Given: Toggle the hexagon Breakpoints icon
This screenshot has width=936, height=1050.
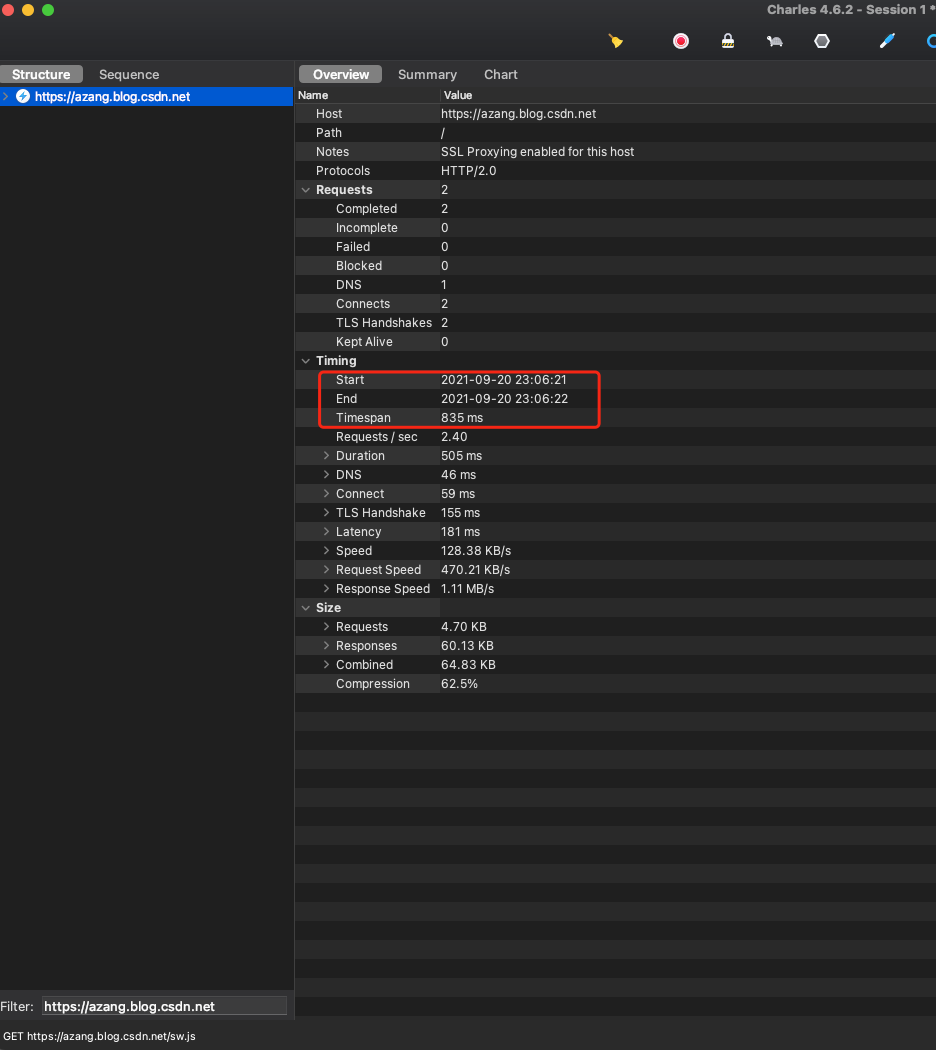Looking at the screenshot, I should click(822, 42).
